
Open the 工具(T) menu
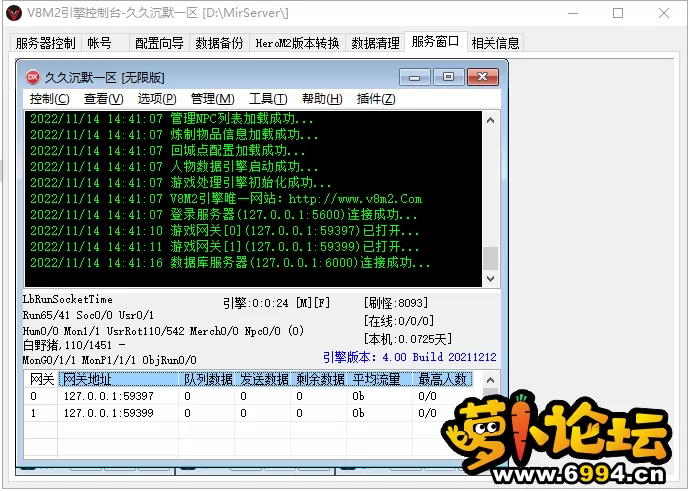(x=268, y=99)
